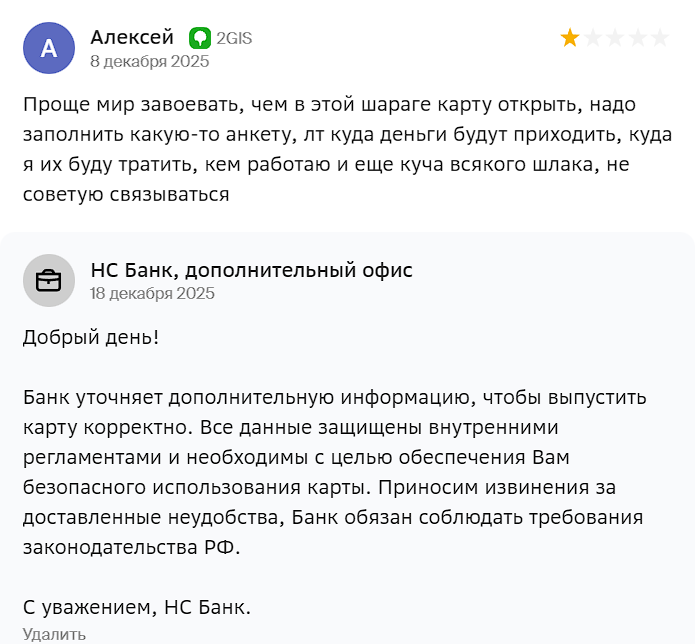Click the review text starting with Проще мир
Image resolution: width=695 pixels, height=644 pixels.
pyautogui.click(x=330, y=148)
